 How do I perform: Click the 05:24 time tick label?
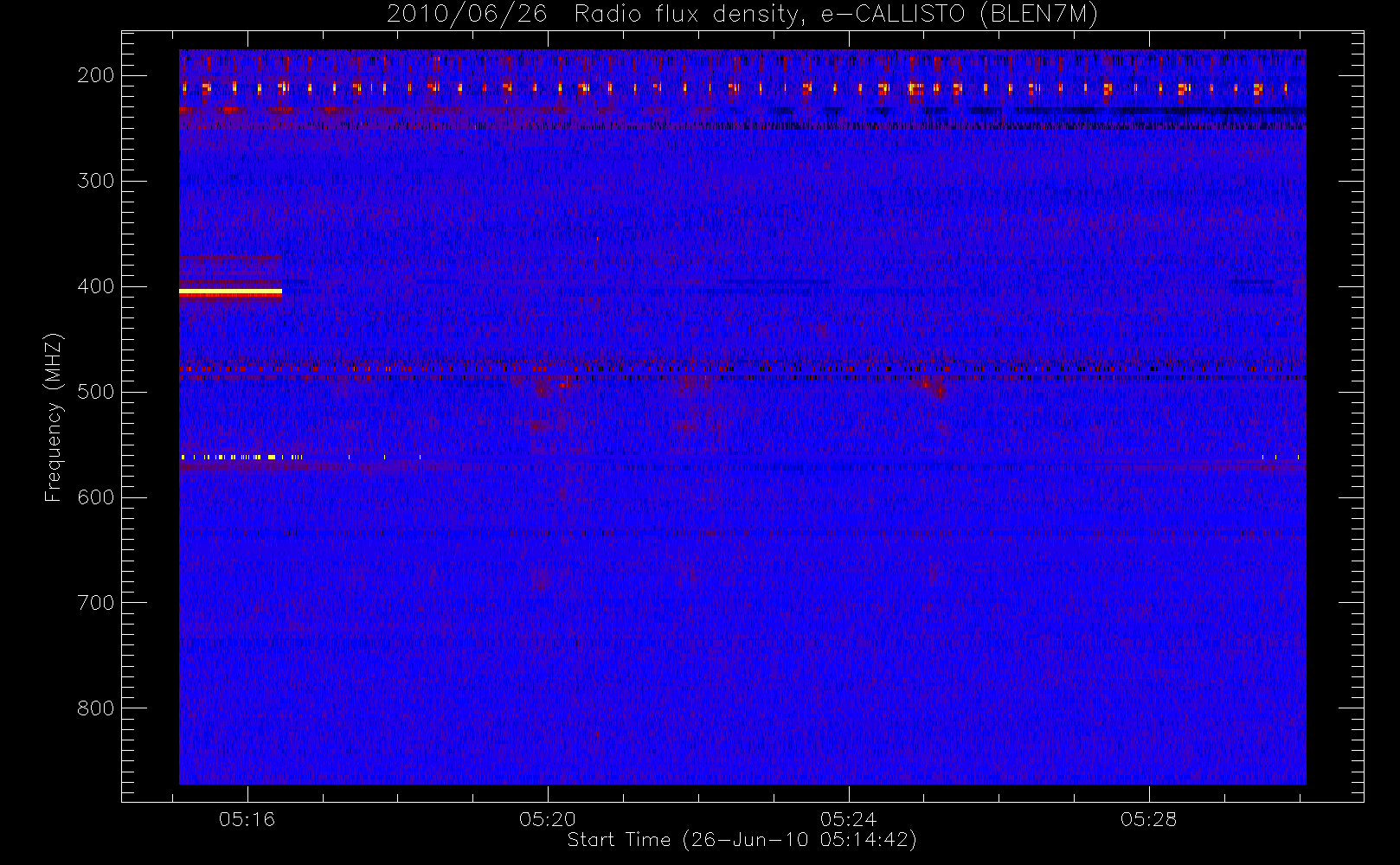(x=848, y=819)
